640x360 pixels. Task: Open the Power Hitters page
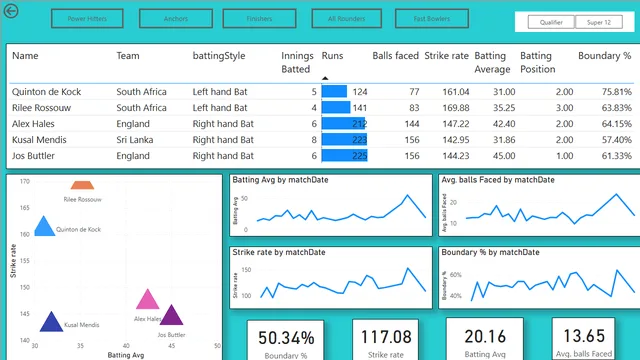87,19
